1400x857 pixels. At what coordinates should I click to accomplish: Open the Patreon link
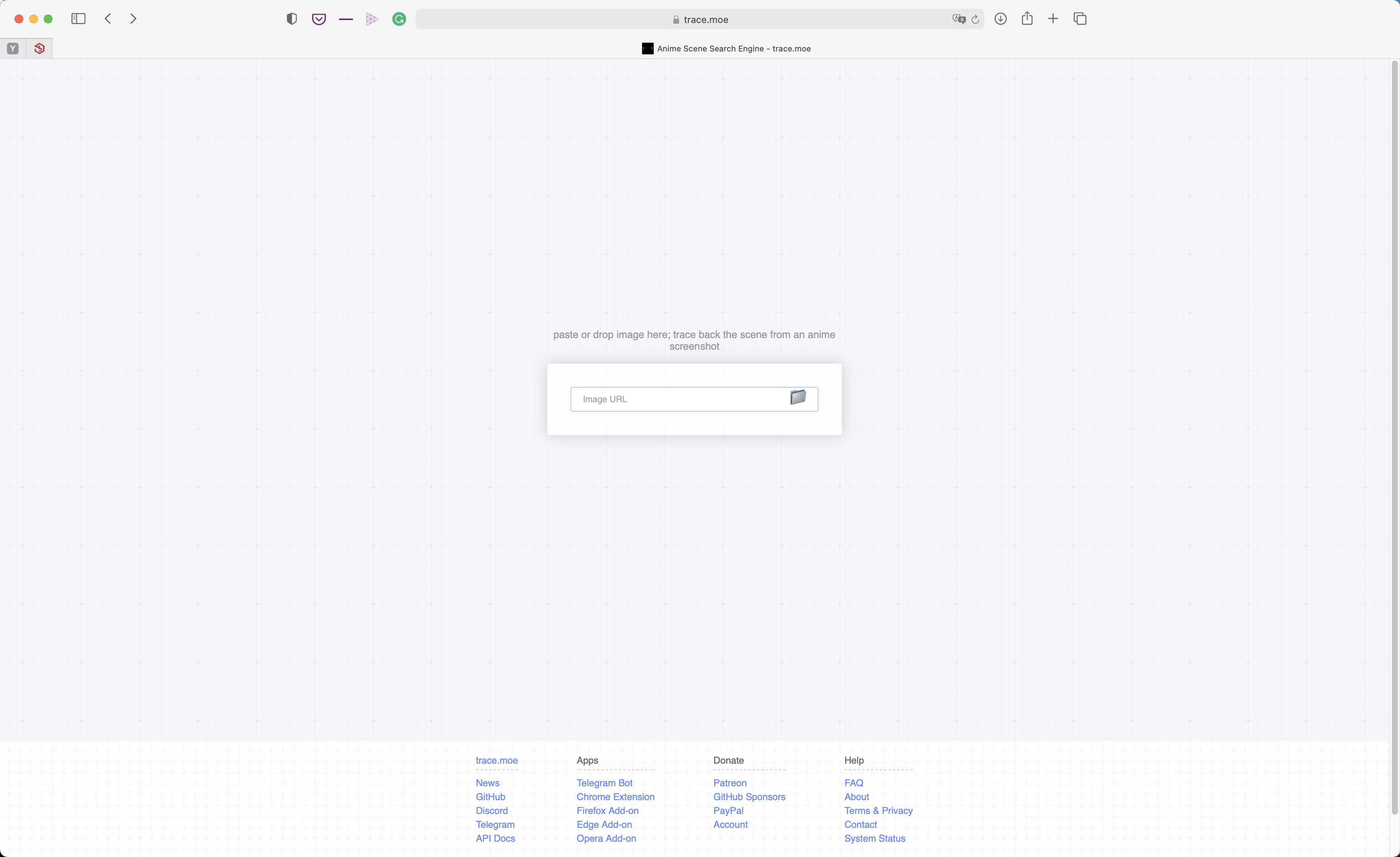[x=730, y=783]
